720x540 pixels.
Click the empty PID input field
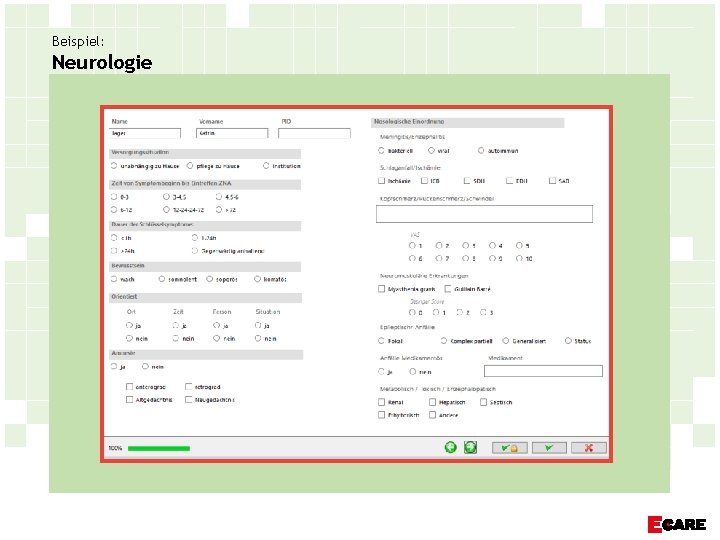[314, 133]
